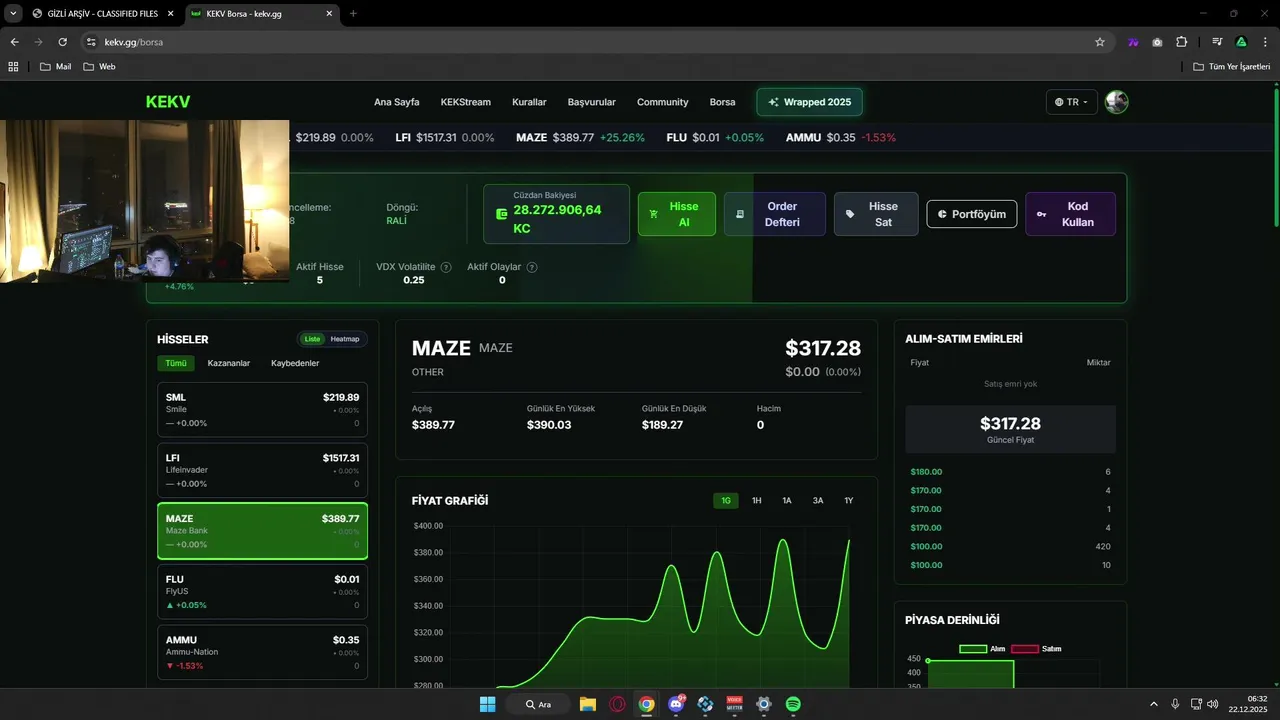Click the Hisse Sat button

[x=876, y=214]
